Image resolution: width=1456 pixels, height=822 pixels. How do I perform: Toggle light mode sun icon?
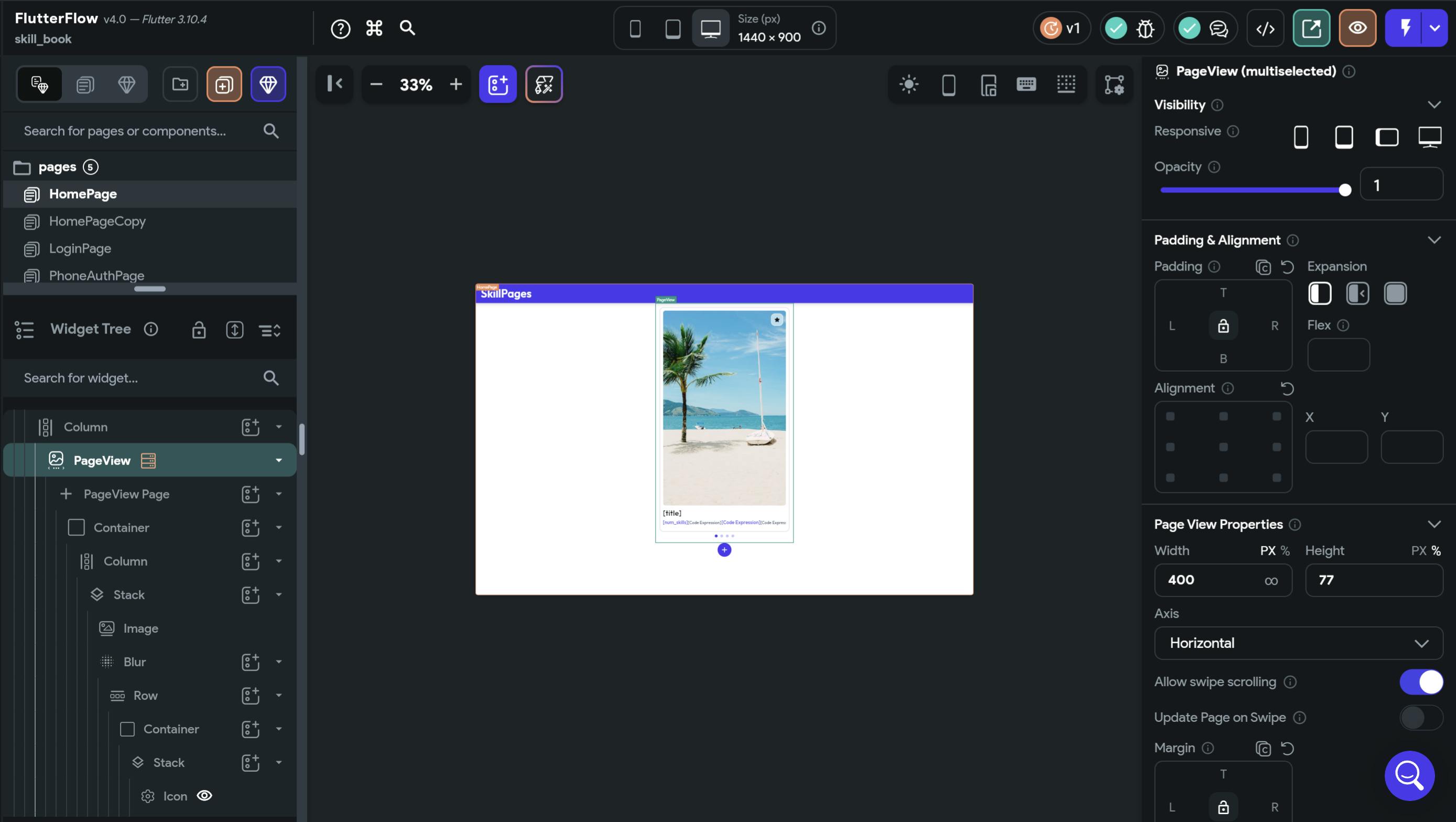(x=908, y=85)
